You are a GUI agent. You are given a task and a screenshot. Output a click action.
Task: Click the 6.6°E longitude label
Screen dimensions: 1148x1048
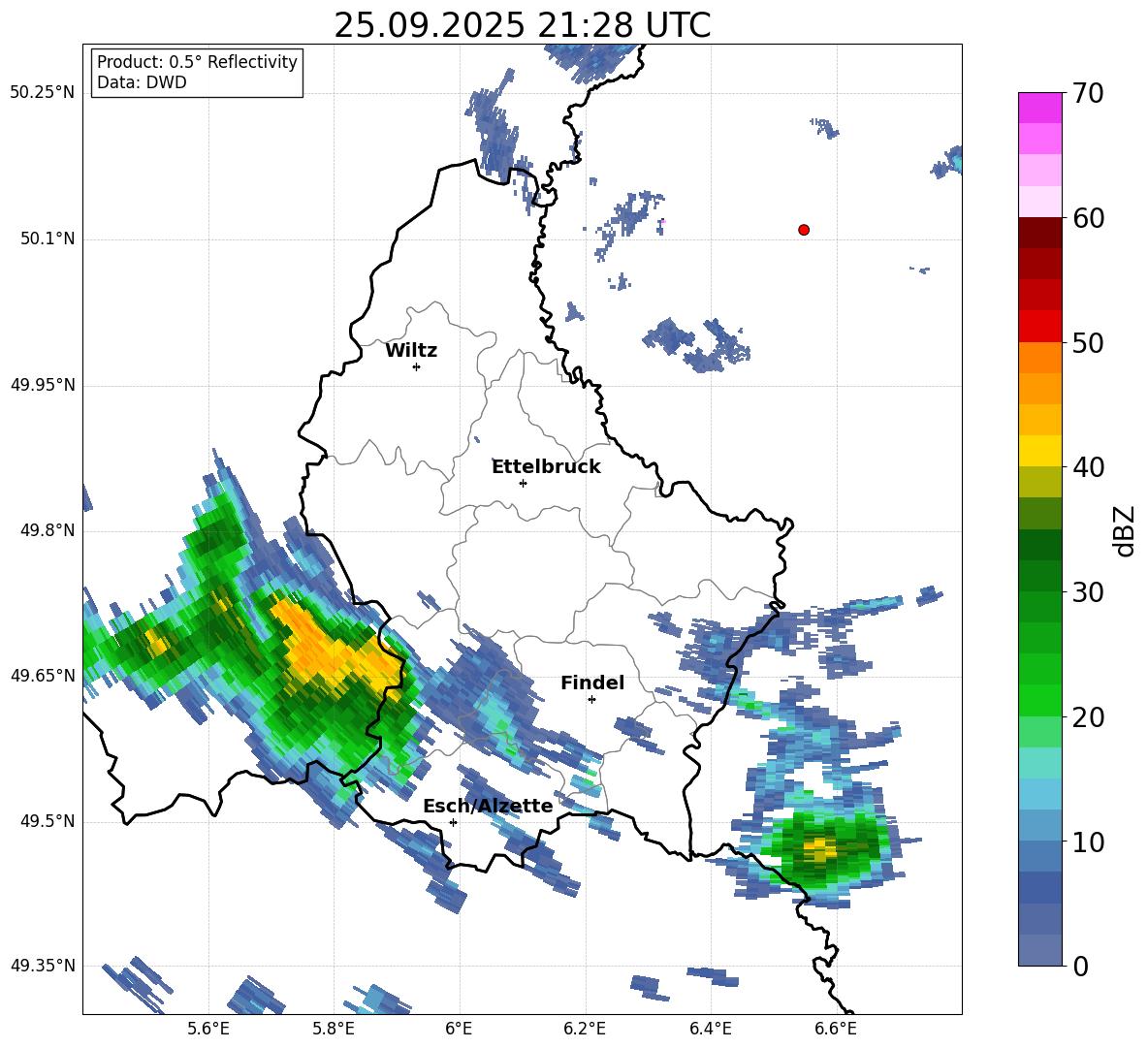[x=836, y=1029]
